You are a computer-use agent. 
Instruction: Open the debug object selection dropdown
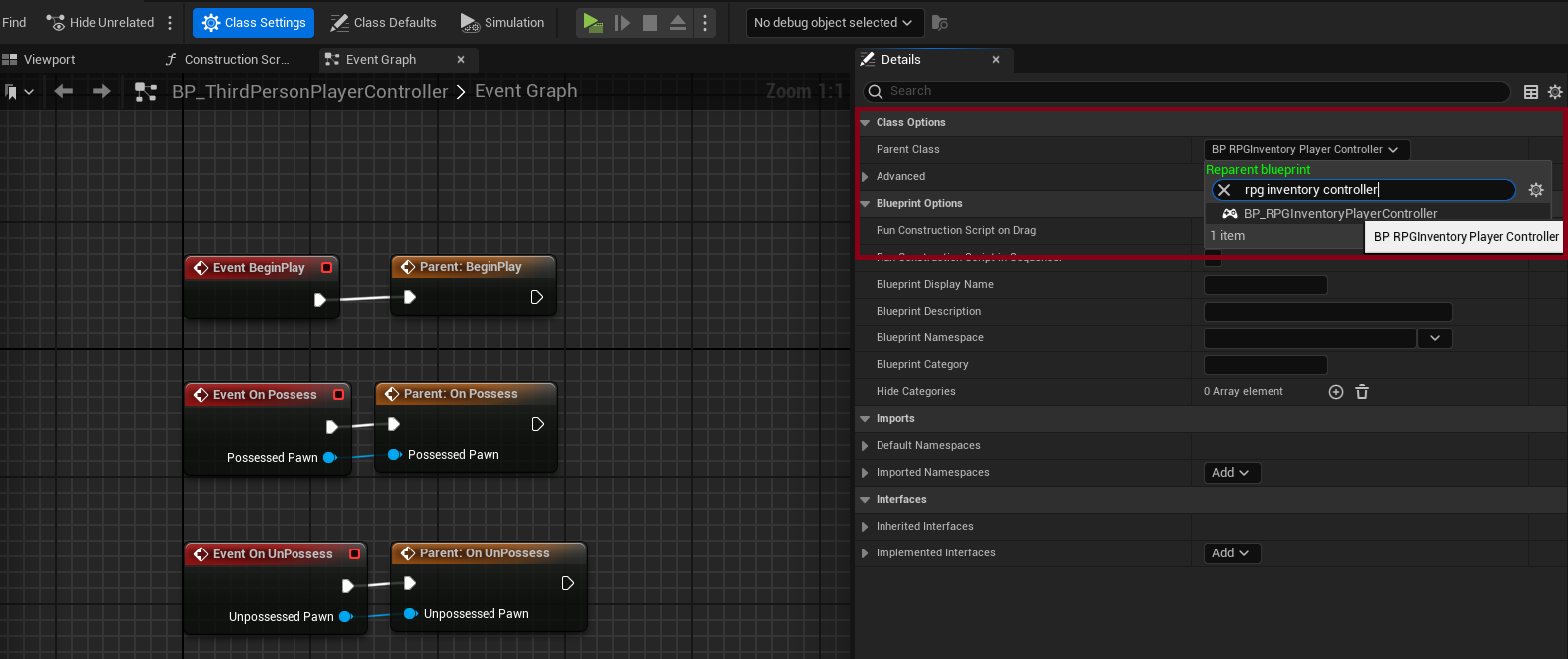833,22
